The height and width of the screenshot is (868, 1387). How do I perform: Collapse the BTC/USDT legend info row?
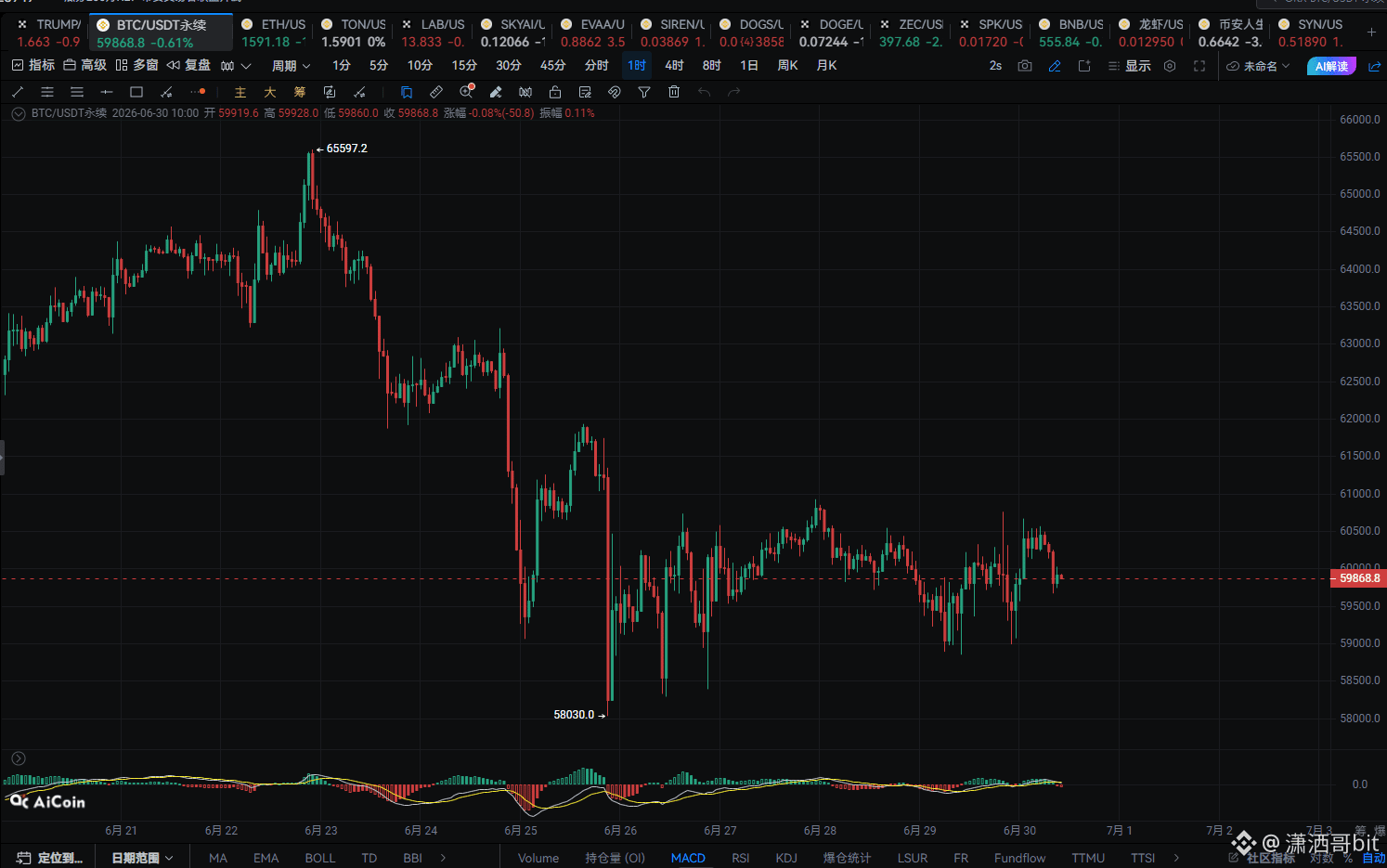click(19, 113)
